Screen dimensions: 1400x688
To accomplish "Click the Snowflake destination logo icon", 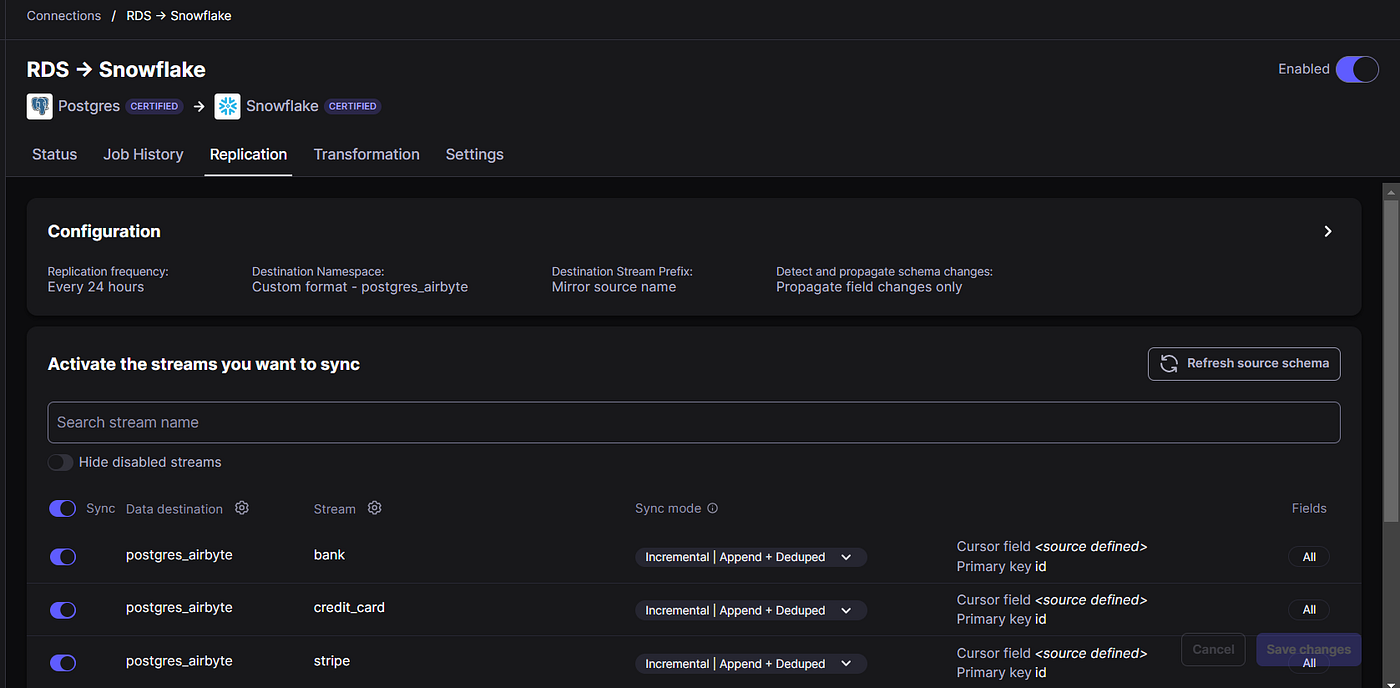I will [x=227, y=106].
